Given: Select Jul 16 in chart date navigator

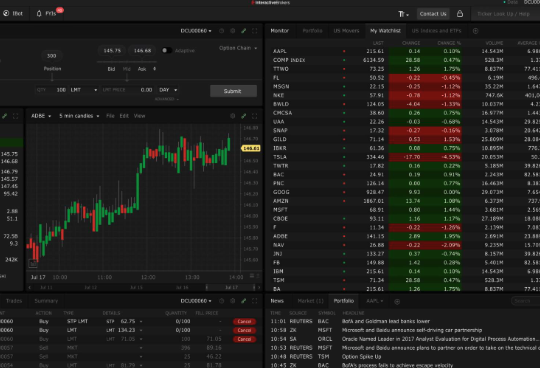Looking at the screenshot, I should [x=182, y=287].
